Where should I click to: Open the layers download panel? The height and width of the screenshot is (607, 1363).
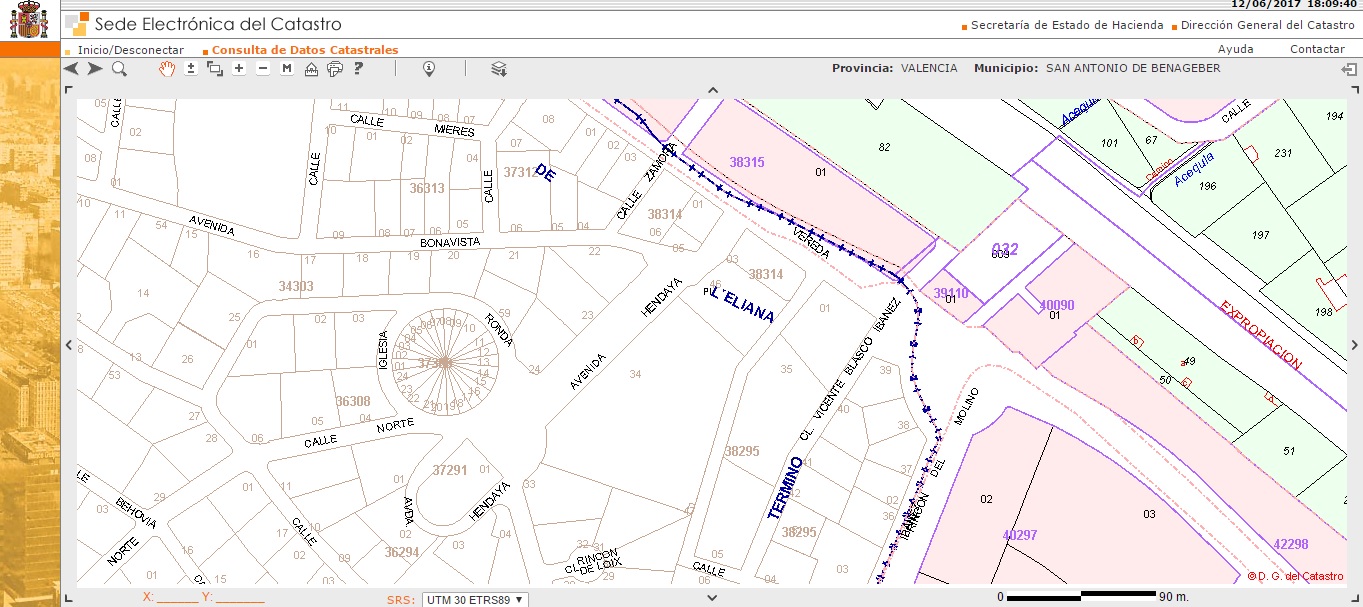(x=499, y=69)
